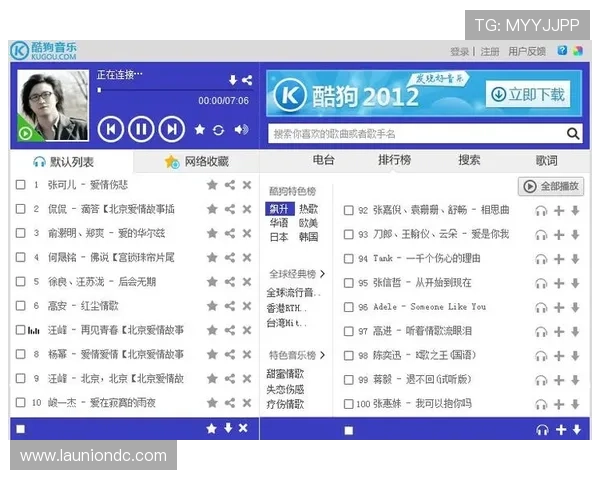This screenshot has height=480, width=600.
Task: Click the 立即下载 button in banner
Action: coord(528,94)
